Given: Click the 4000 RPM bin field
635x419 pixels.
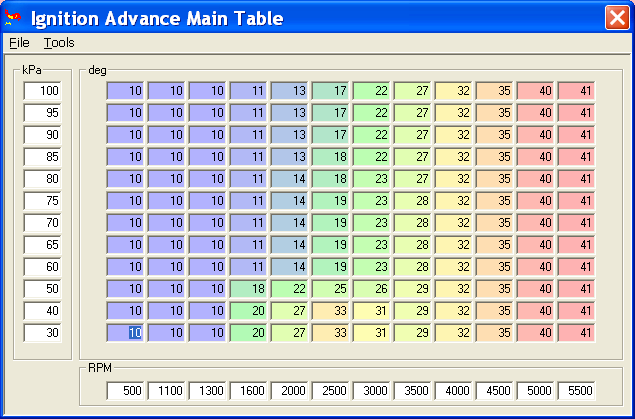Looking at the screenshot, I should [x=454, y=391].
